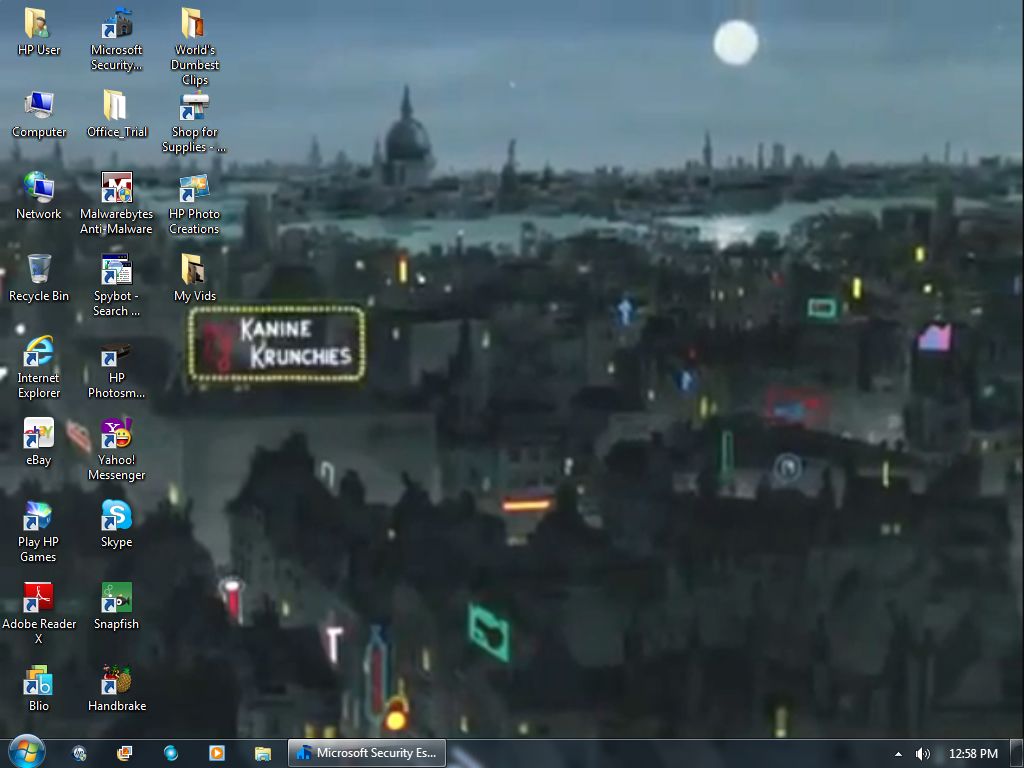Select the Recycle Bin icon
The width and height of the screenshot is (1024, 768).
coord(39,278)
